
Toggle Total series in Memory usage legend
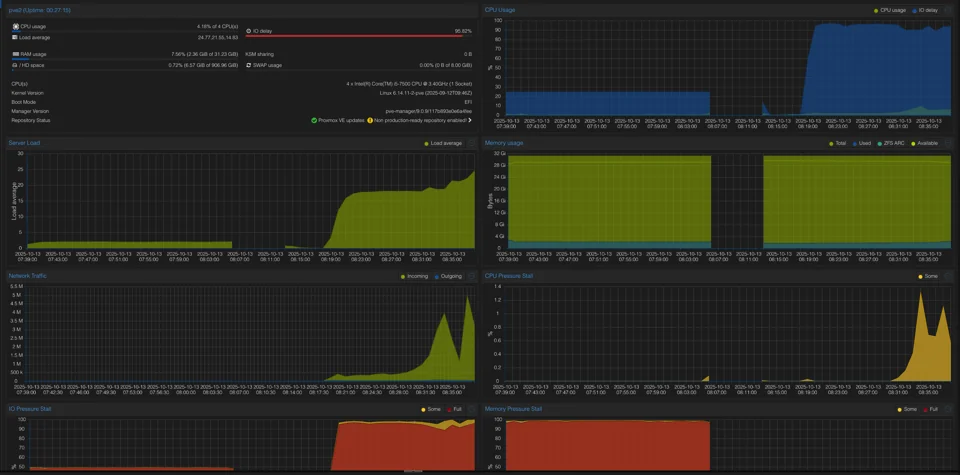(x=836, y=143)
